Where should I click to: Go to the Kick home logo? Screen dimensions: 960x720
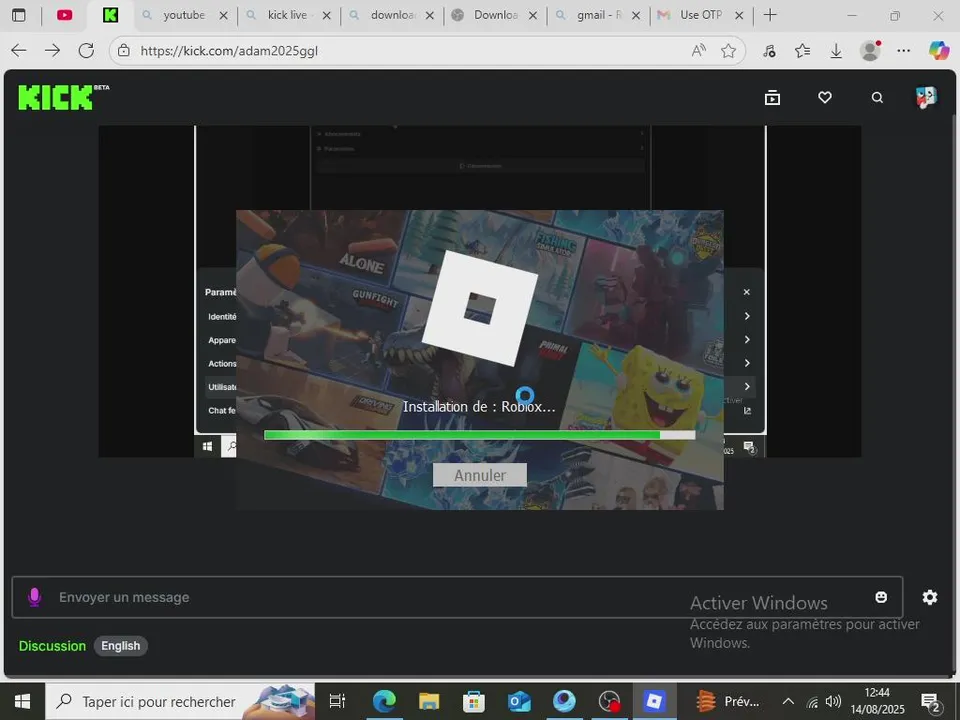(x=56, y=98)
